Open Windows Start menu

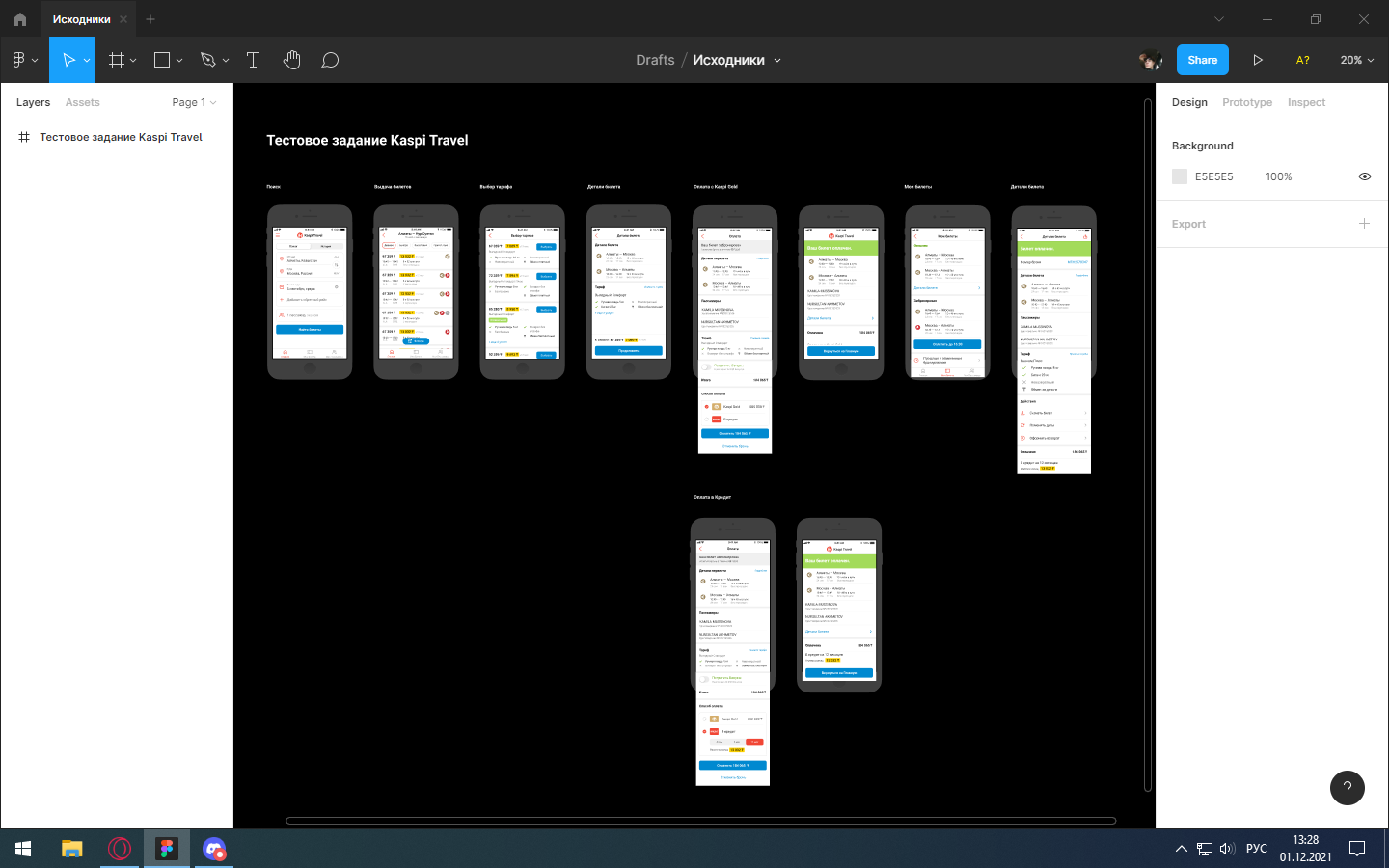pos(23,849)
